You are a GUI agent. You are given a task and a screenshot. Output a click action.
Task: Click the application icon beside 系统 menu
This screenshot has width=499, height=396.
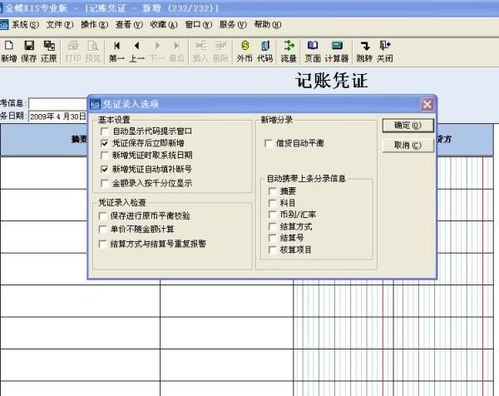tap(4, 25)
